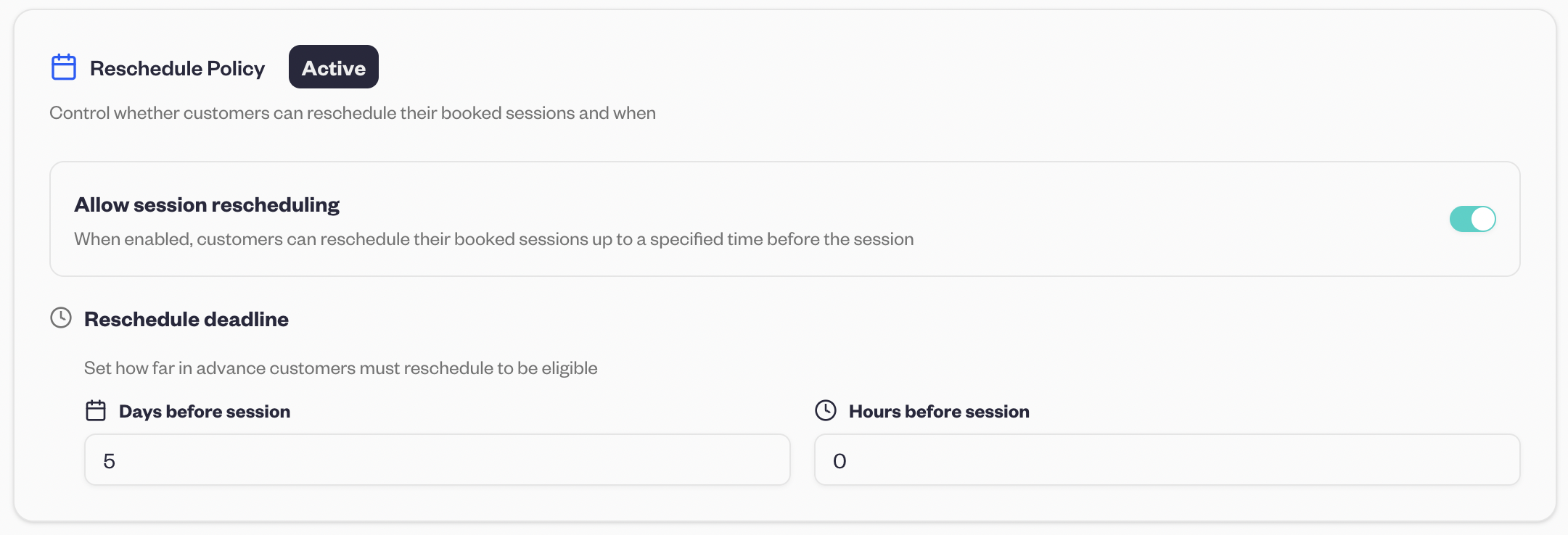Click the clock icon next to Hours before session
Image resolution: width=1568 pixels, height=535 pixels.
(x=826, y=410)
